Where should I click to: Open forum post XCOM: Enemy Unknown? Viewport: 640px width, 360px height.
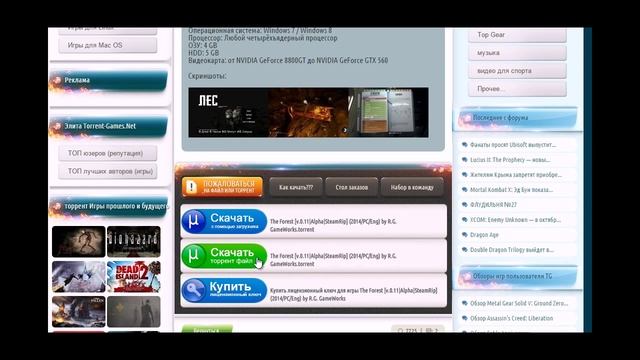point(515,220)
